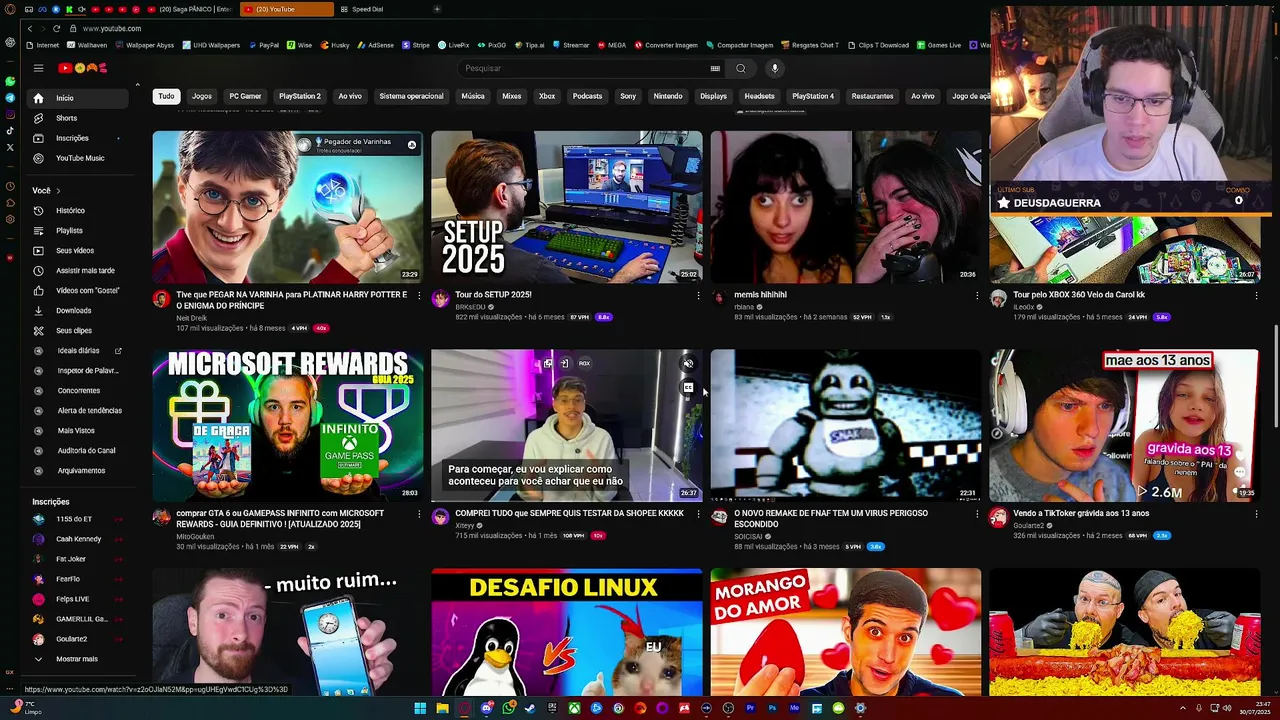Open Vídeos com "Gostei" in the sidebar

(80, 291)
